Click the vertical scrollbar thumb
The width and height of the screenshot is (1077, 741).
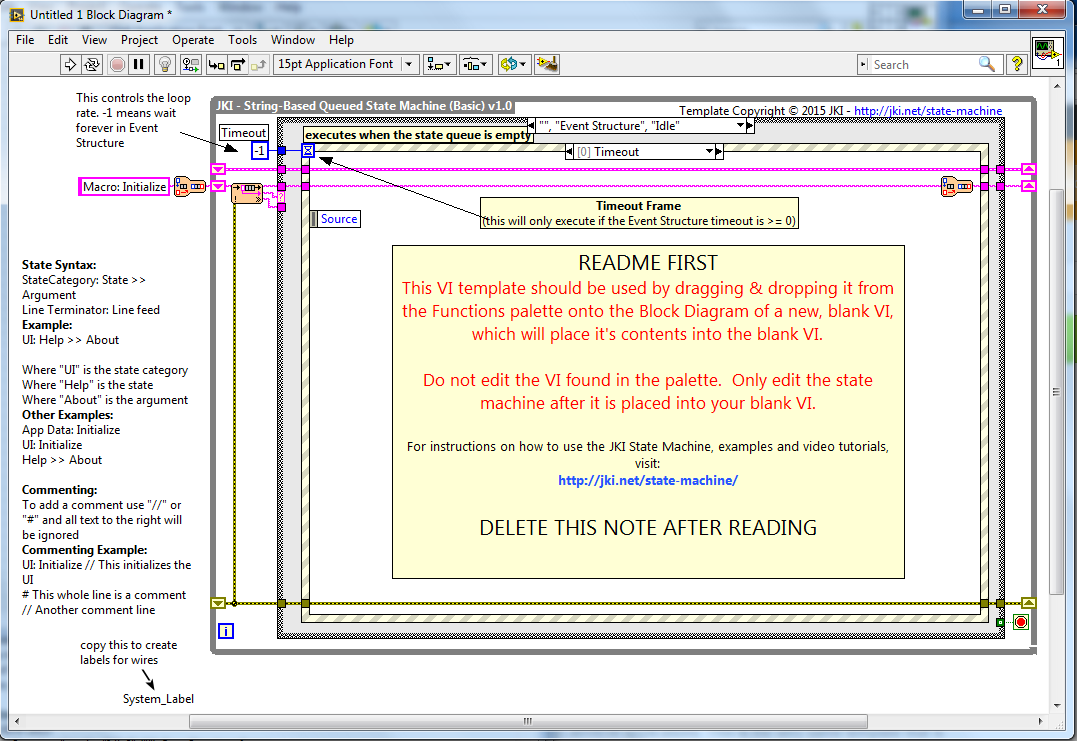click(x=1056, y=392)
